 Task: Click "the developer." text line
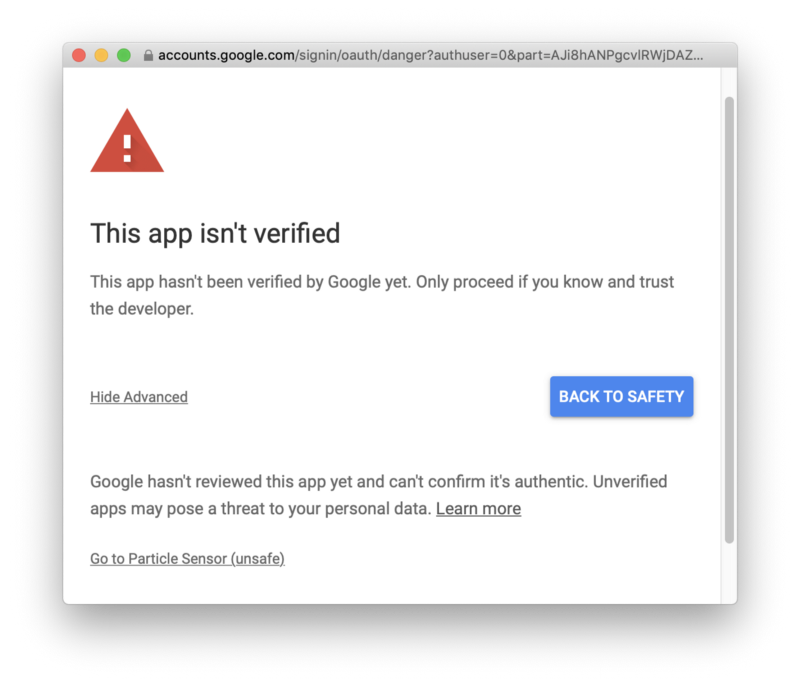click(142, 309)
